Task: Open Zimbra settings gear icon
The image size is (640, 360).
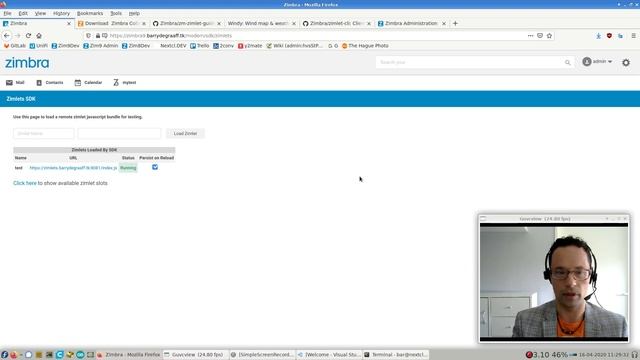Action: coord(626,62)
